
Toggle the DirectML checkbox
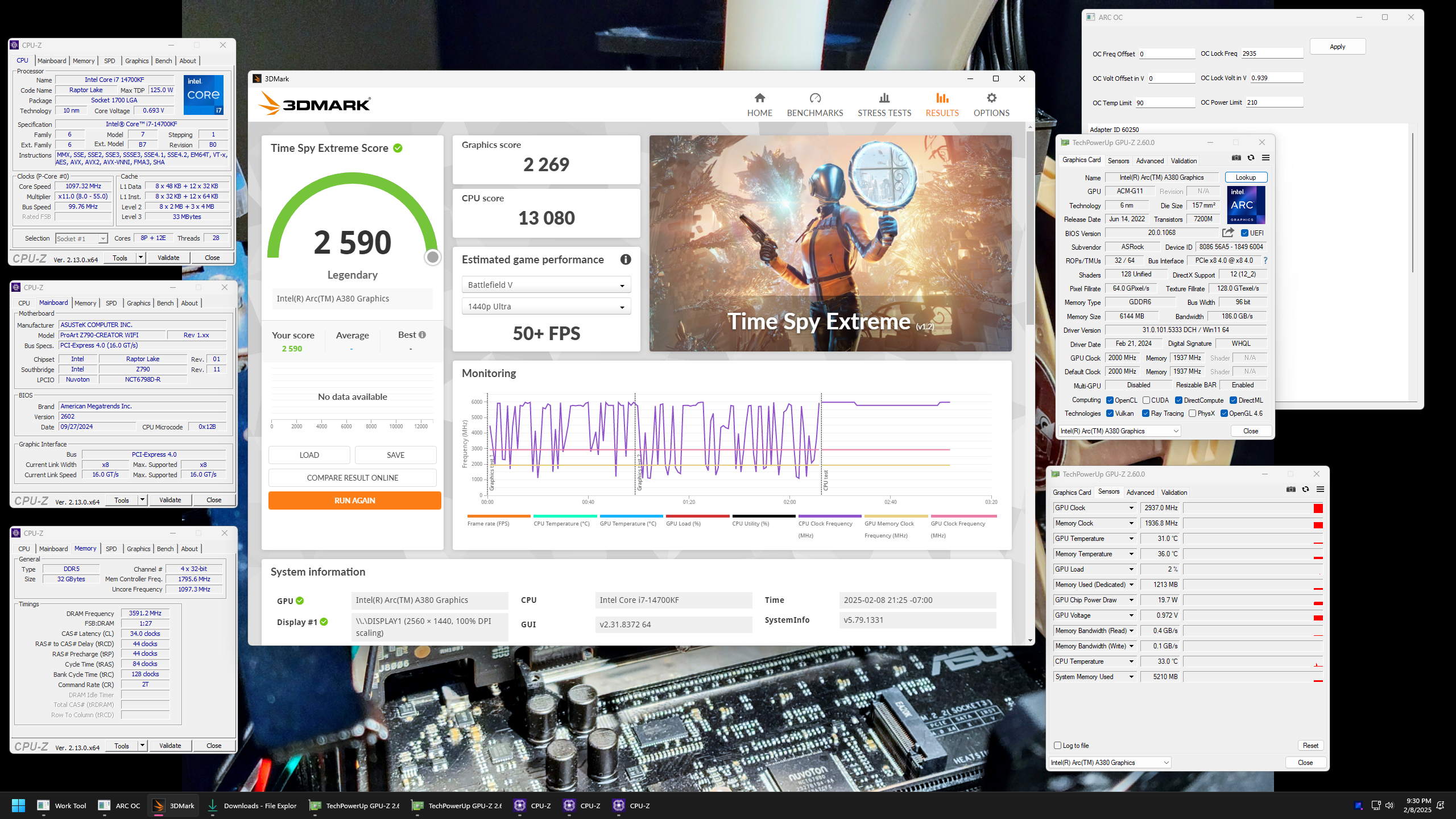click(1234, 400)
